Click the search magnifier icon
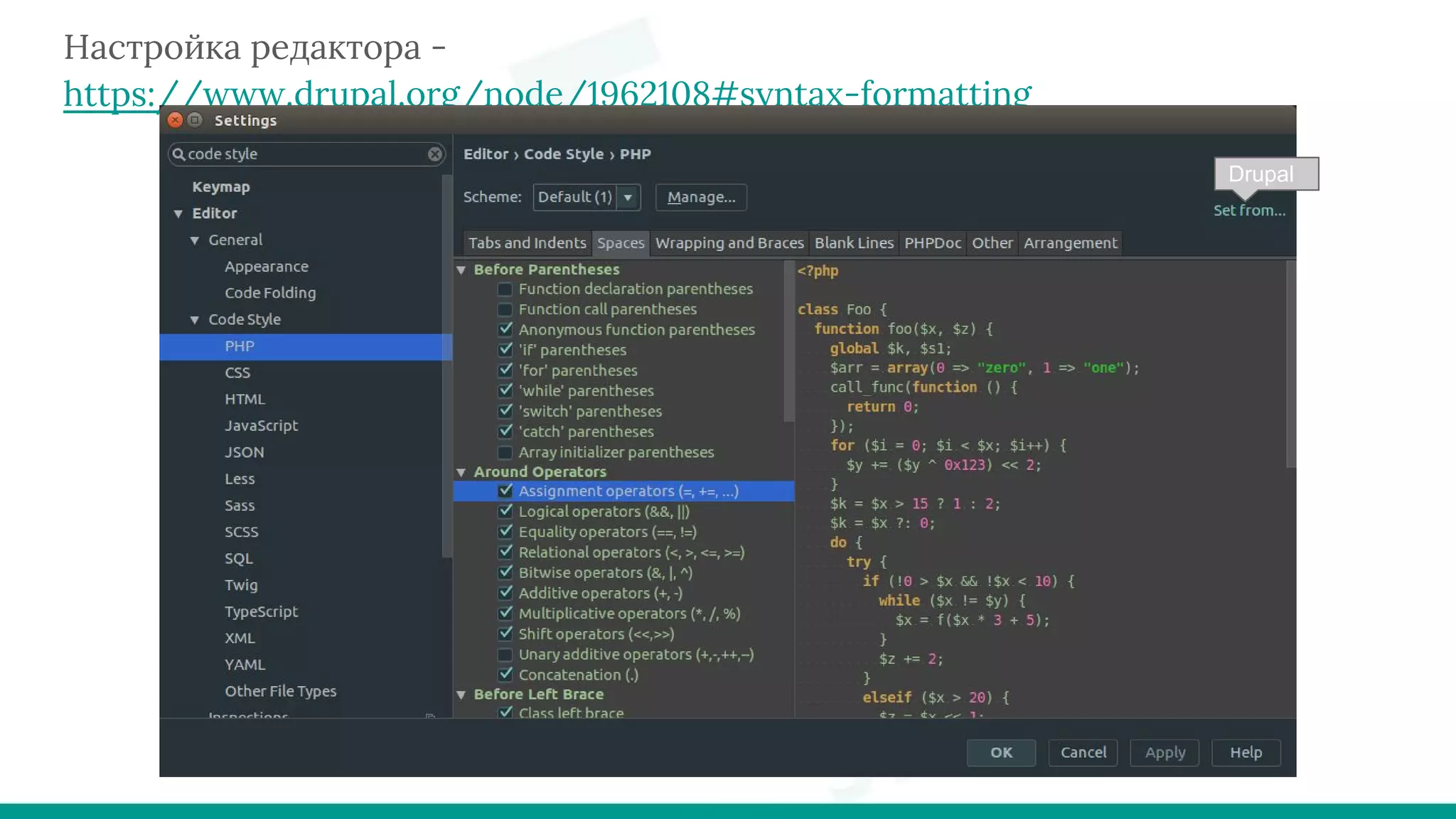 [x=179, y=154]
